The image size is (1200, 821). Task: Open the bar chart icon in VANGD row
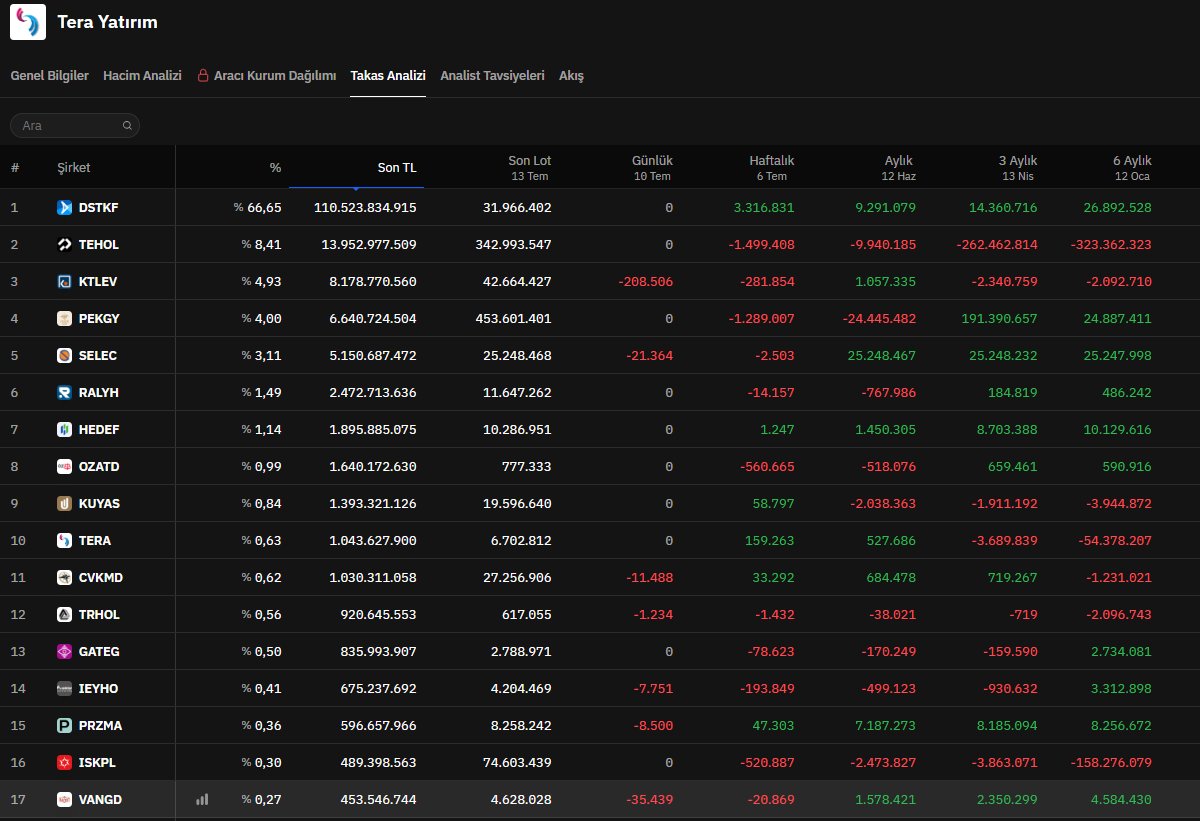[x=202, y=799]
